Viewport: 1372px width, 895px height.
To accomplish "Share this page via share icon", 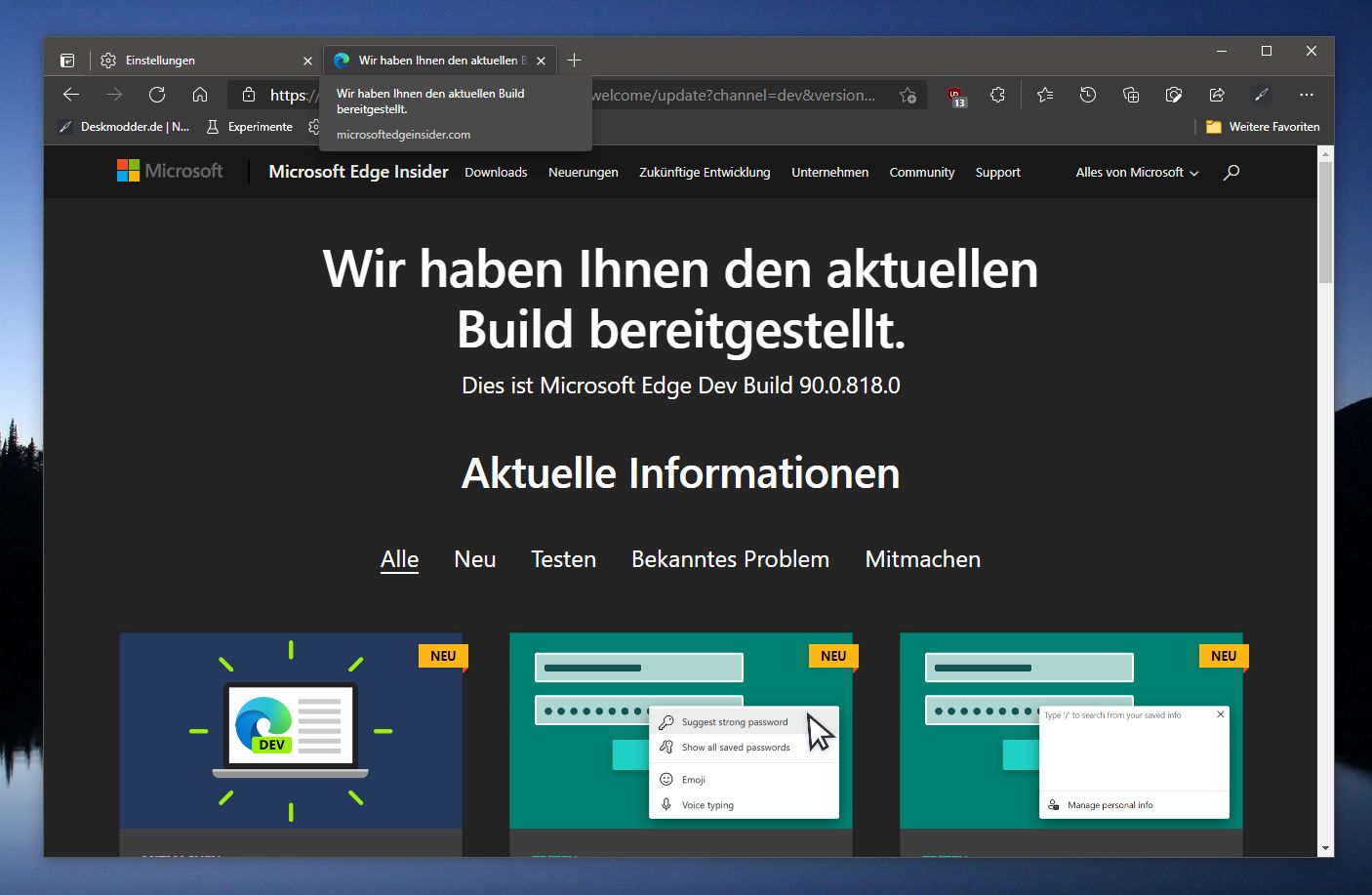I will pos(1217,95).
